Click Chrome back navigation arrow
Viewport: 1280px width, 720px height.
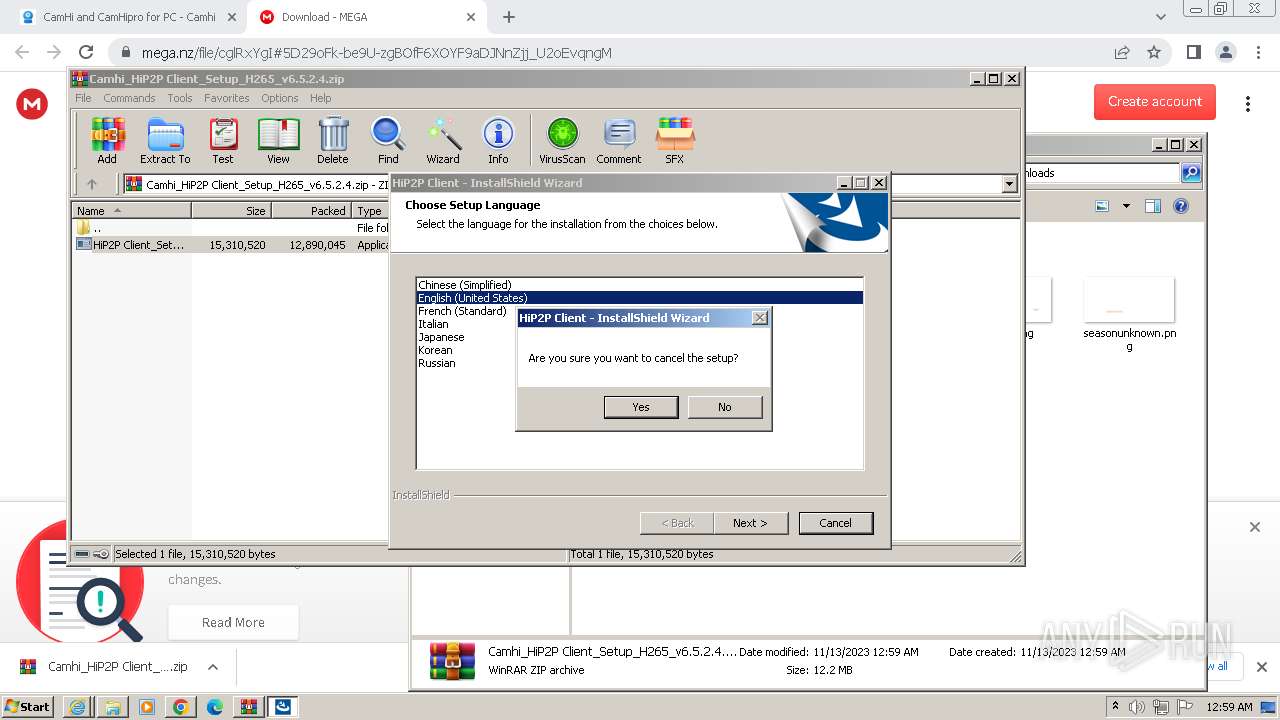coord(22,53)
